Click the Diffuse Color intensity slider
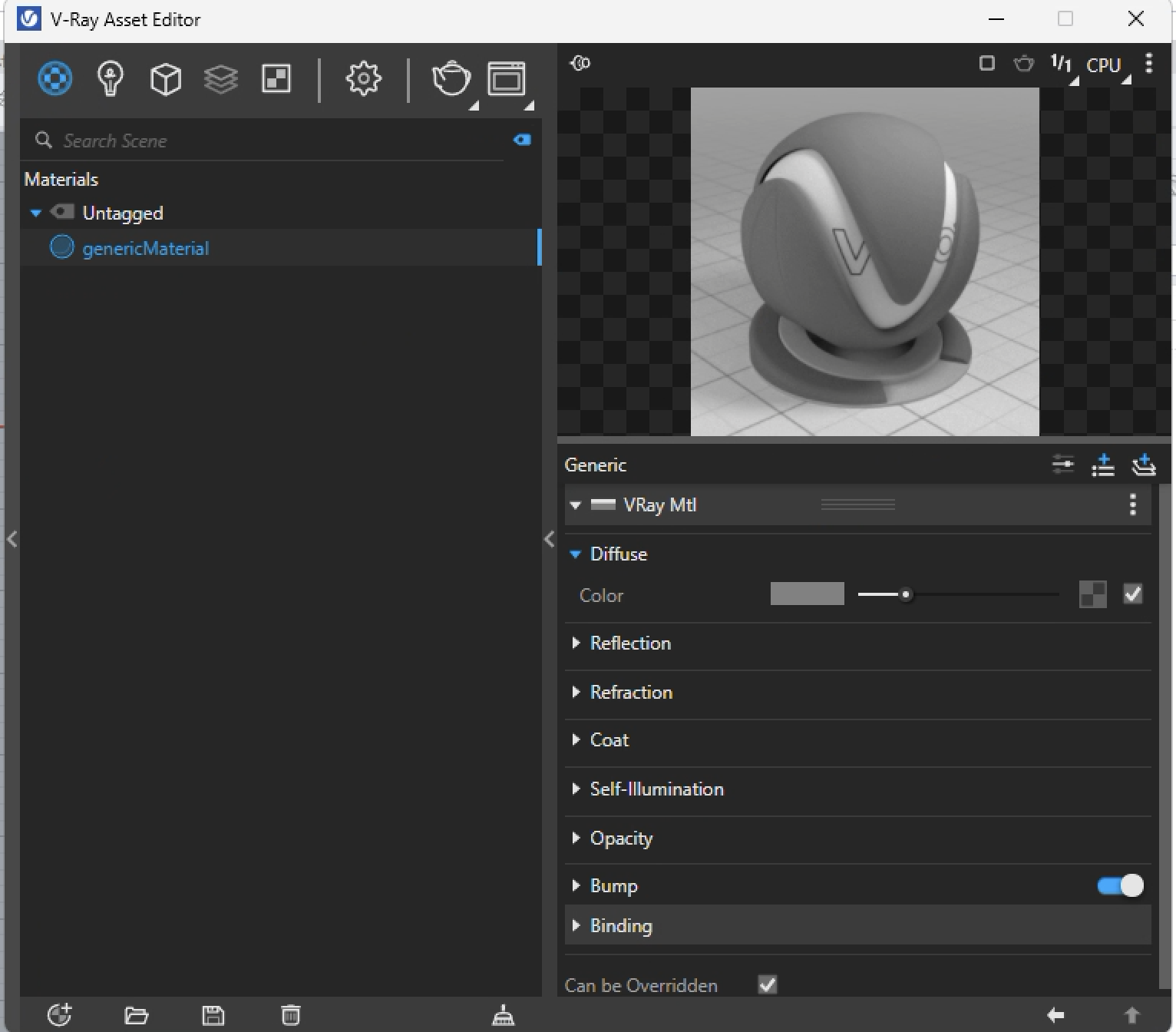1176x1032 pixels. click(x=958, y=594)
